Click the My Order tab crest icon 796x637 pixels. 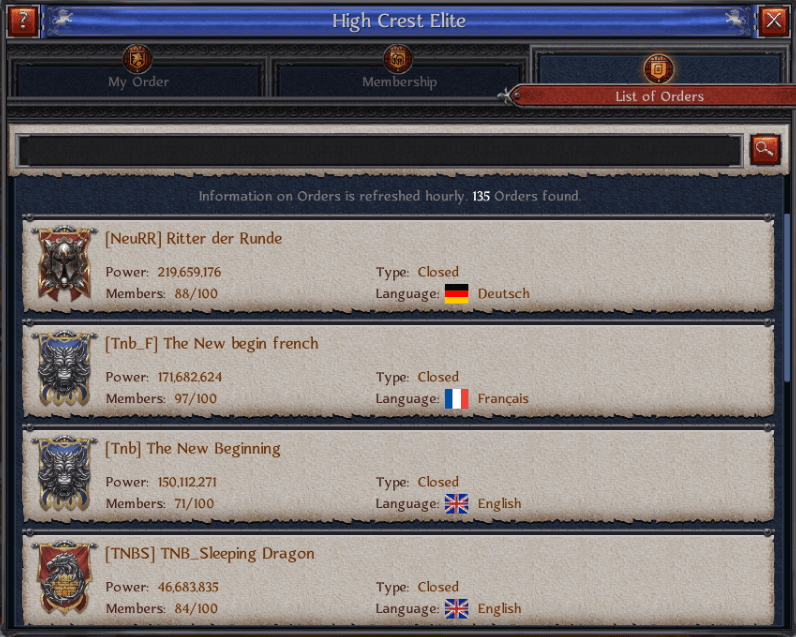pyautogui.click(x=137, y=59)
